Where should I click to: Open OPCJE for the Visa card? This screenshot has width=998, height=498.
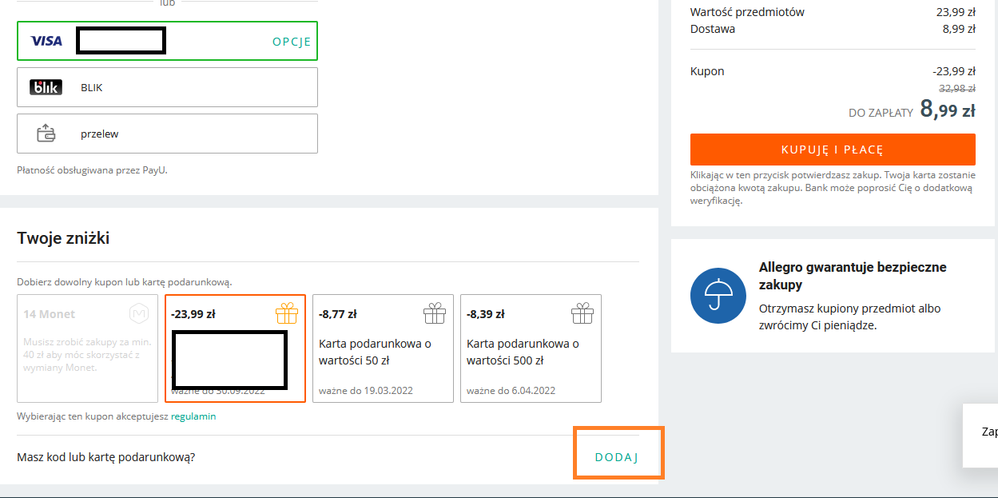tap(292, 42)
